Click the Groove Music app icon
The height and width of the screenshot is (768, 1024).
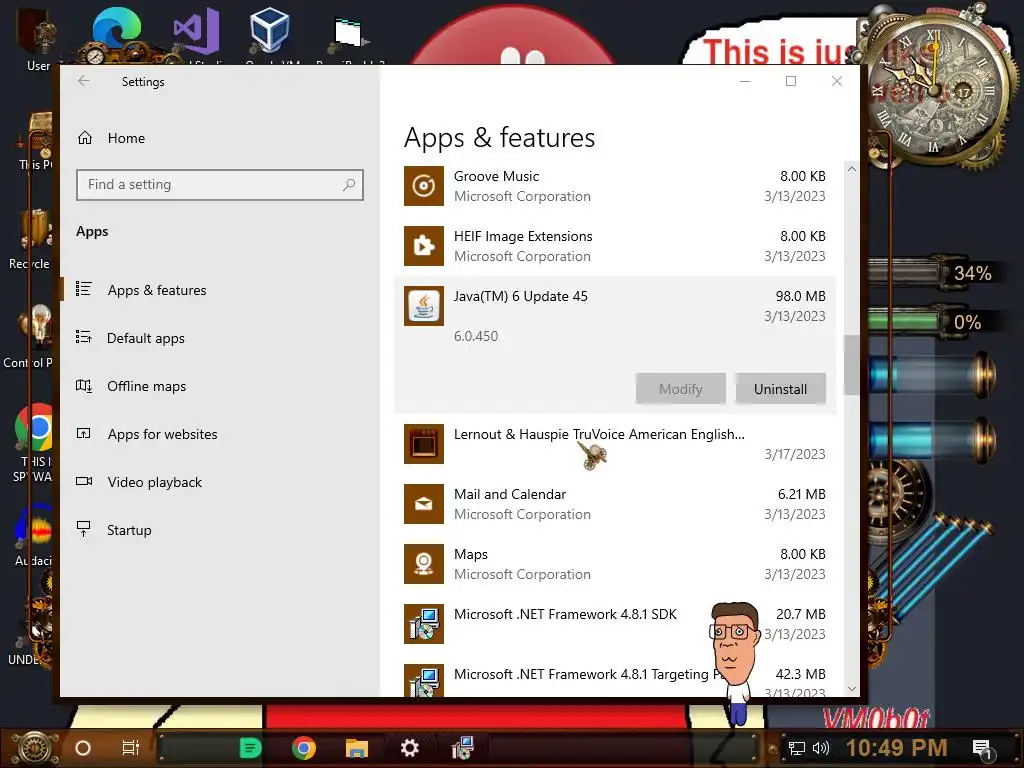tap(424, 186)
